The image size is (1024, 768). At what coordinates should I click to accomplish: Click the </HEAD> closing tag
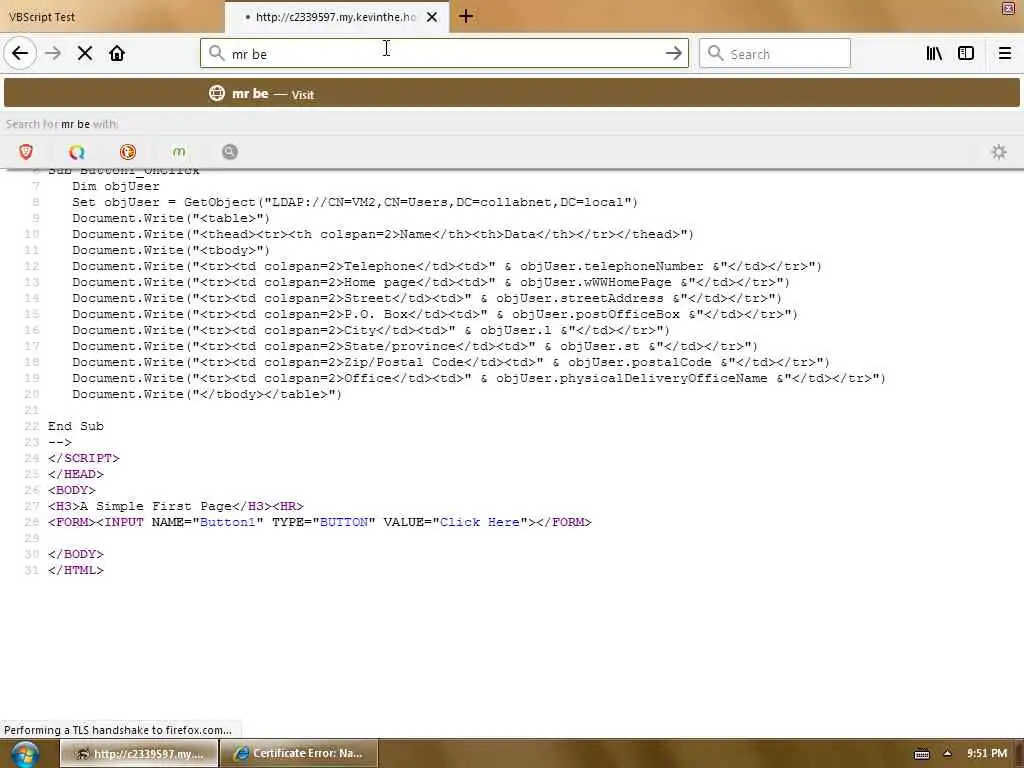pyautogui.click(x=76, y=474)
